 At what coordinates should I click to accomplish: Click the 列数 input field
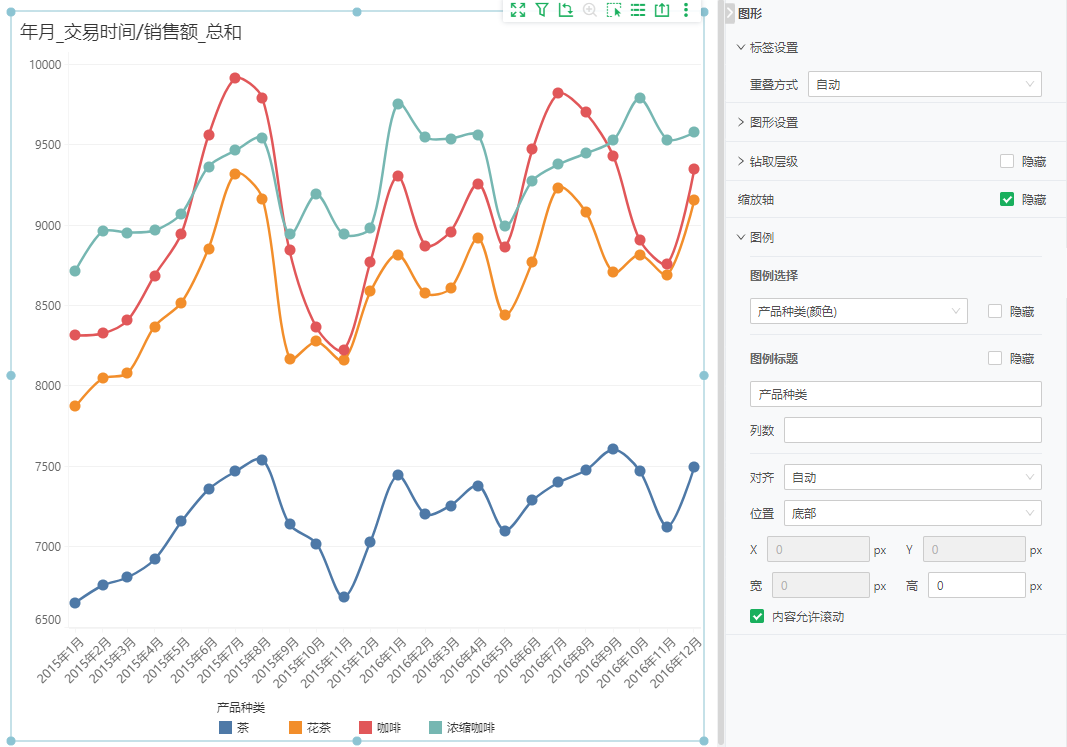913,431
